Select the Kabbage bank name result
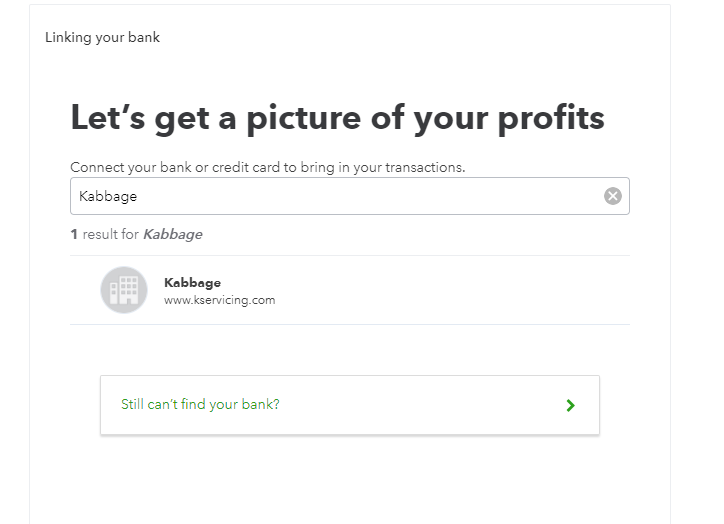 pyautogui.click(x=192, y=283)
